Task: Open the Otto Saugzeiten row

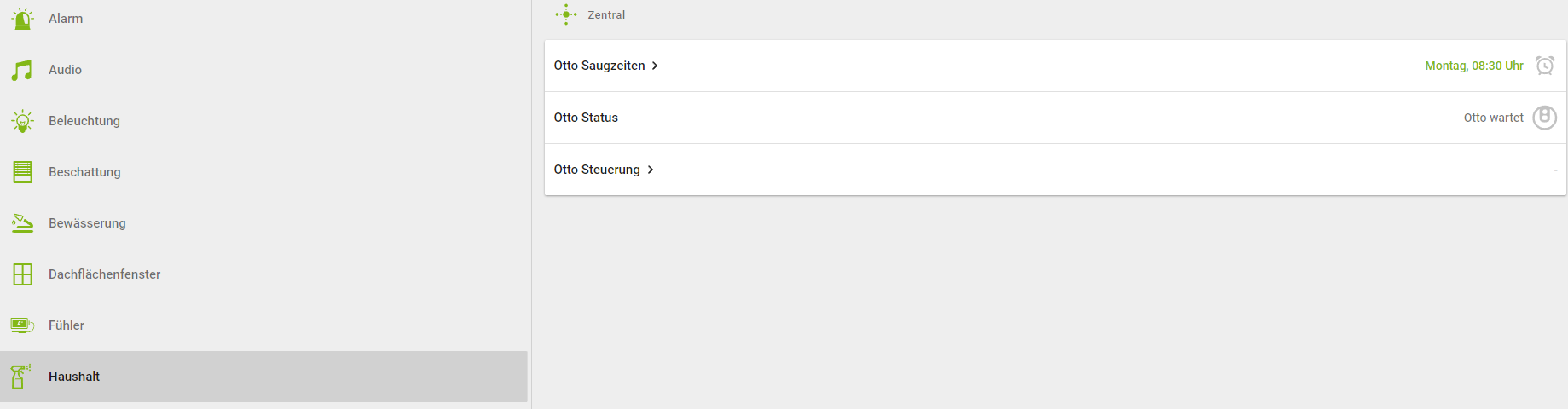Action: 599,66
